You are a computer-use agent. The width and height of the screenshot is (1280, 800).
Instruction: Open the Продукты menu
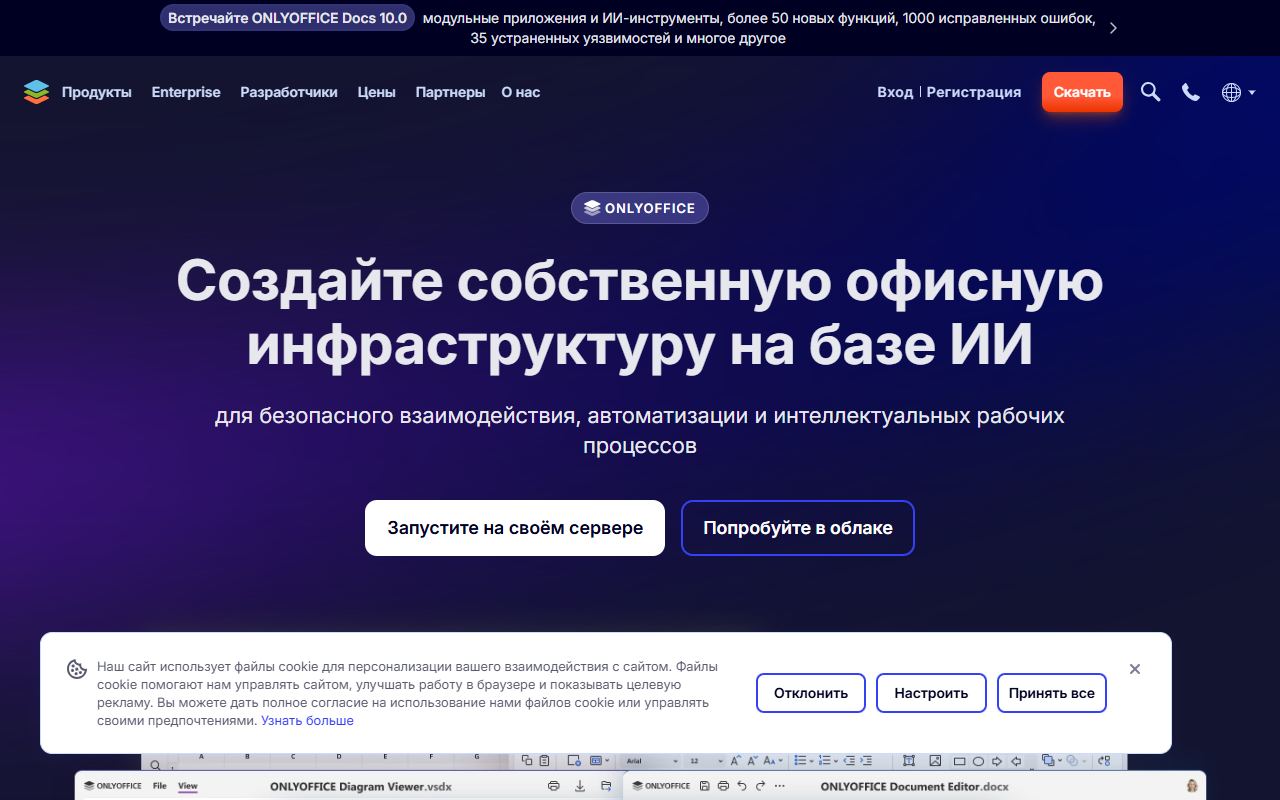coord(97,92)
